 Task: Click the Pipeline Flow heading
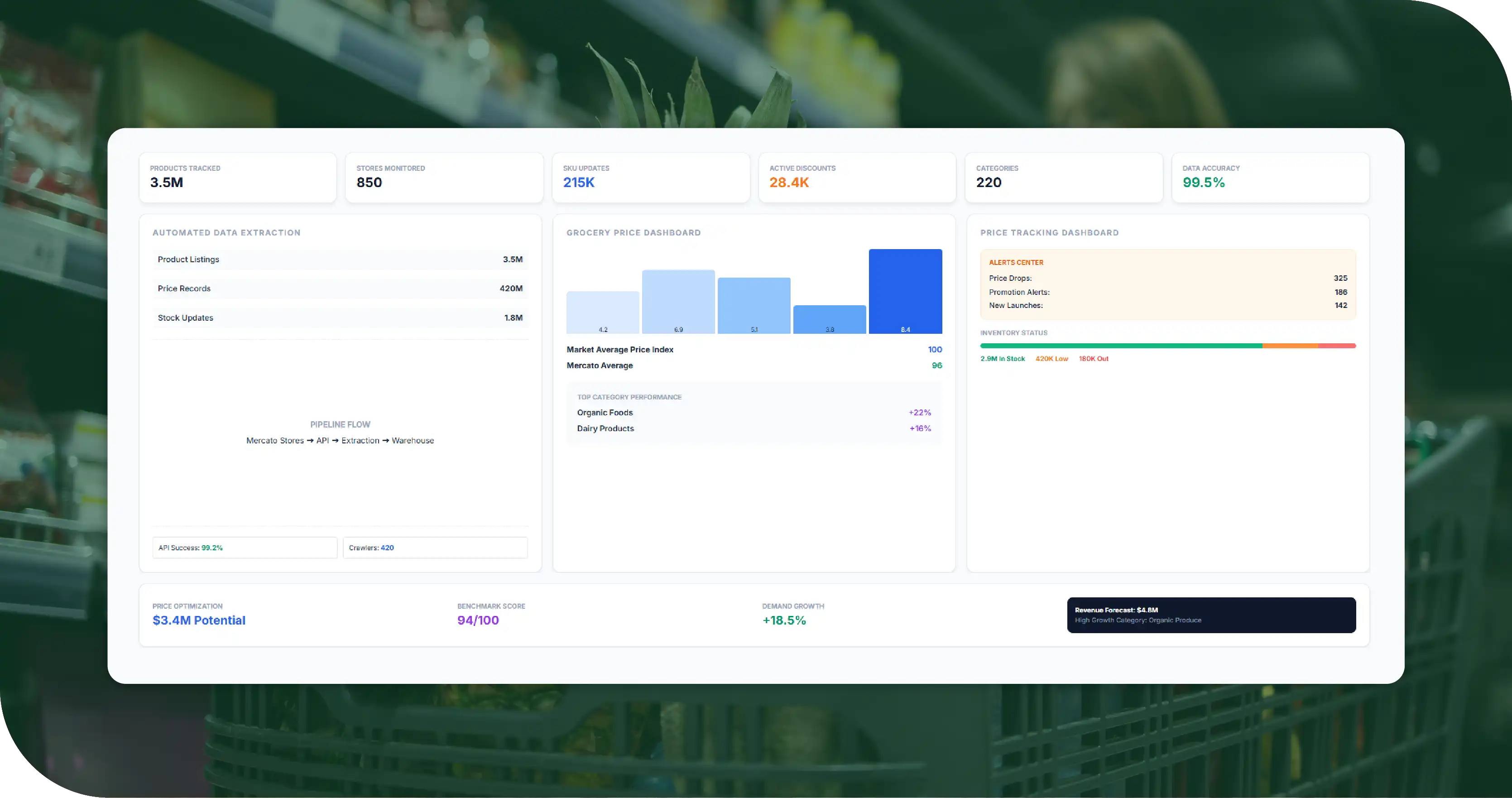pos(341,424)
